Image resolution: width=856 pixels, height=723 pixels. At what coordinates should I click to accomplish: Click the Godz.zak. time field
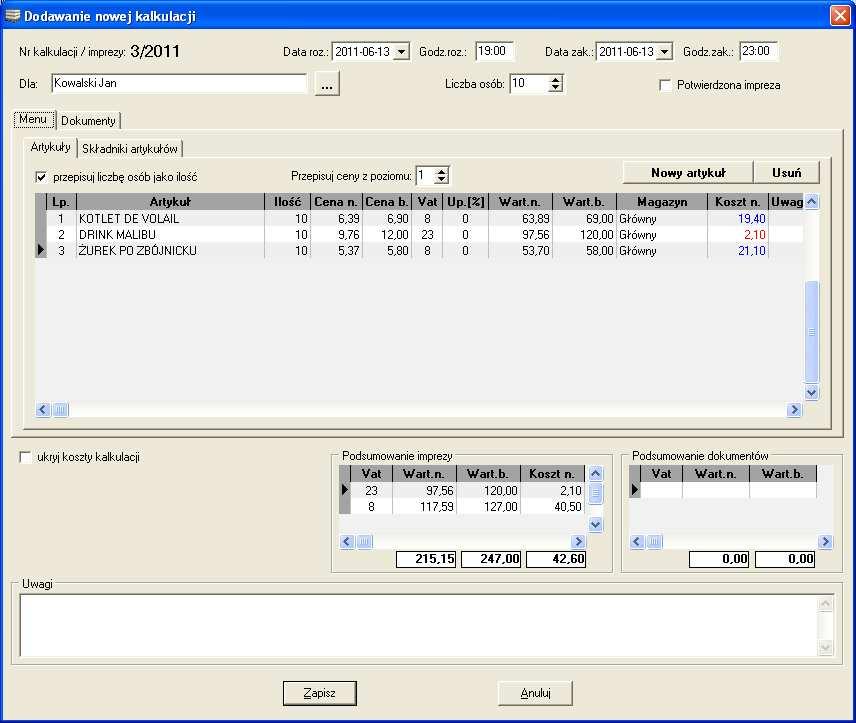(x=758, y=51)
